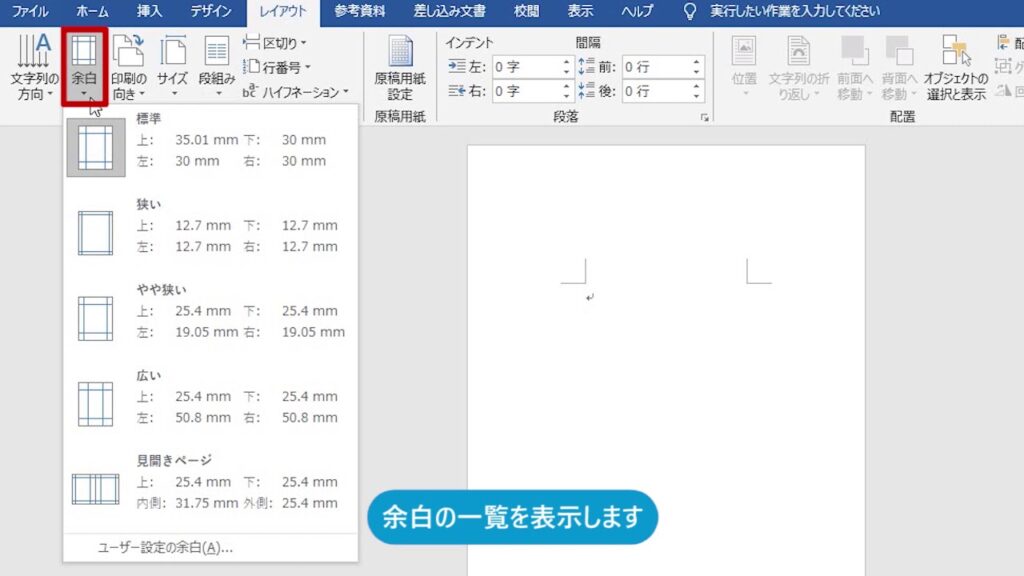The image size is (1024, 576).
Task: Choose ユーザー設定の余白 custom margins option
Action: (x=165, y=548)
